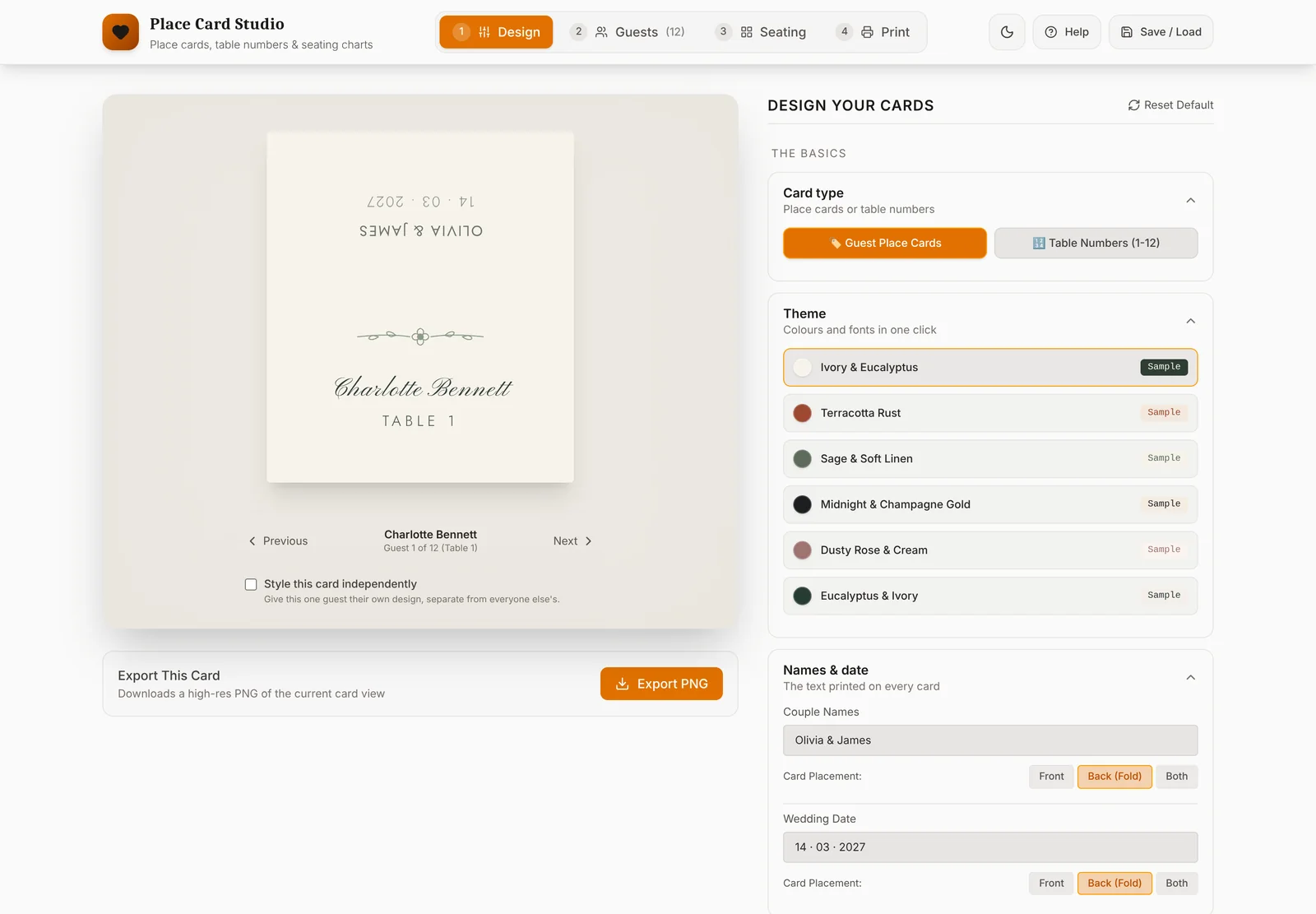
Task: Set Wedding Date placement to Back (Fold)
Action: point(1114,884)
